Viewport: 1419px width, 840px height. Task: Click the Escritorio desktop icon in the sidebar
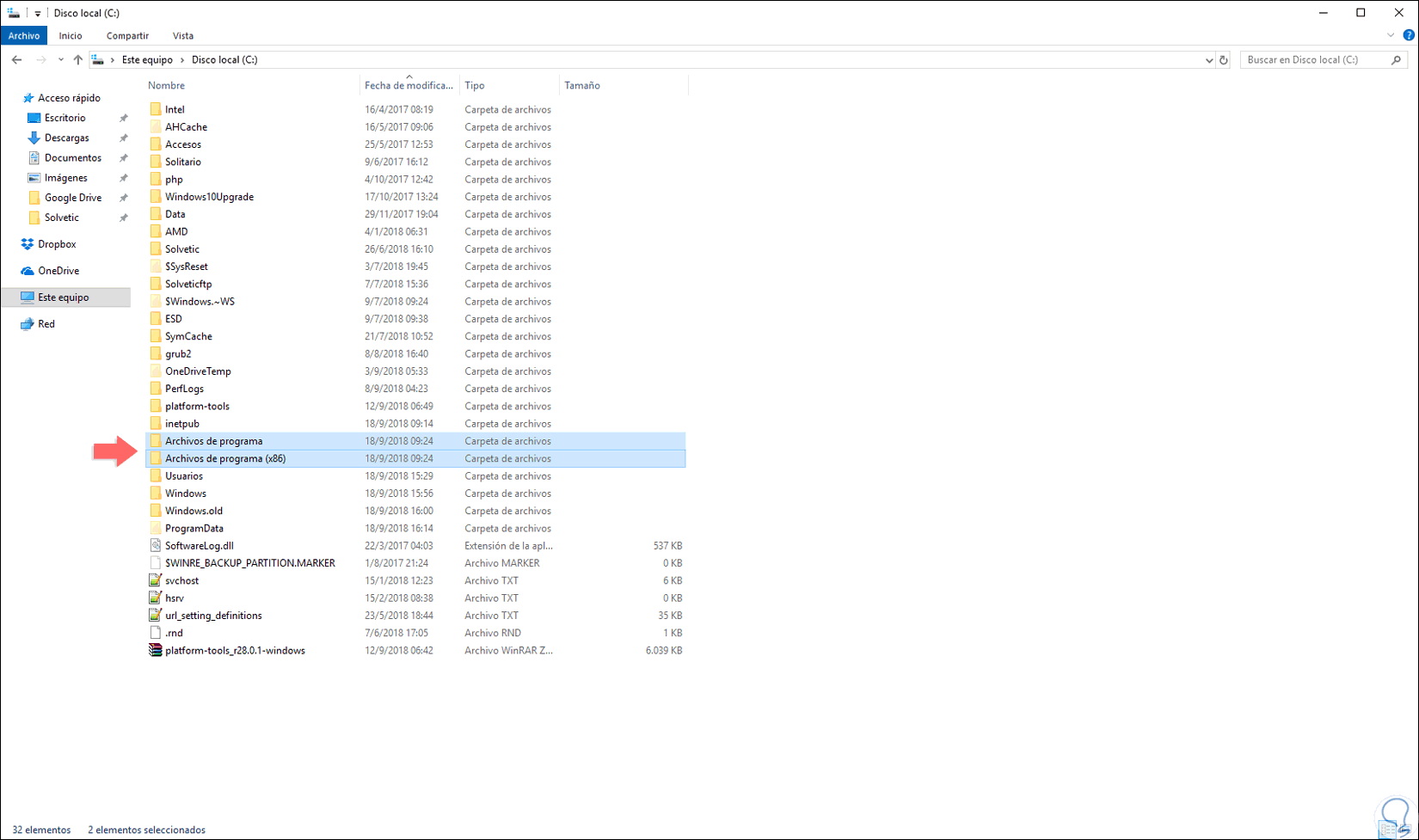pos(34,118)
